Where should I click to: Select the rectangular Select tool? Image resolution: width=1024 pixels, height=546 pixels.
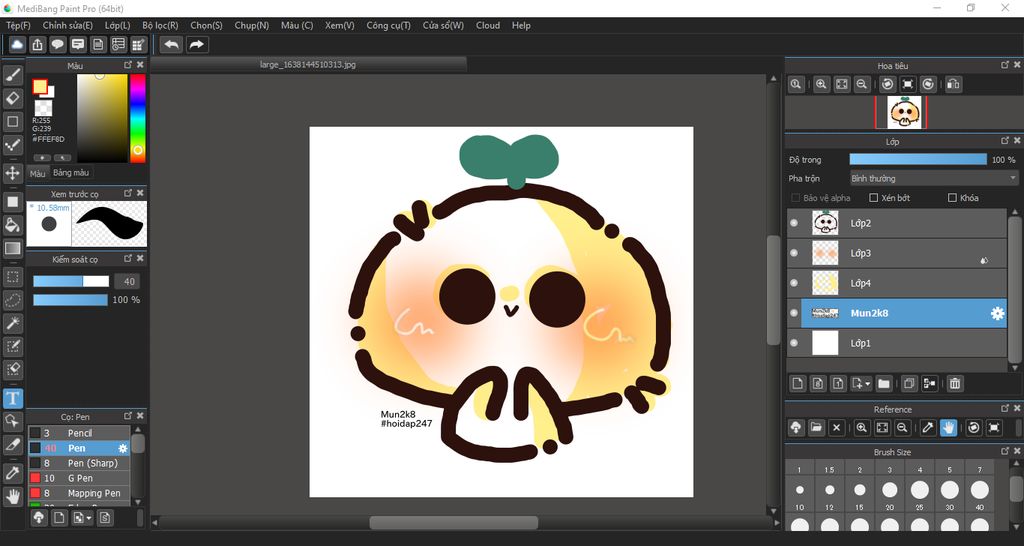click(x=13, y=277)
